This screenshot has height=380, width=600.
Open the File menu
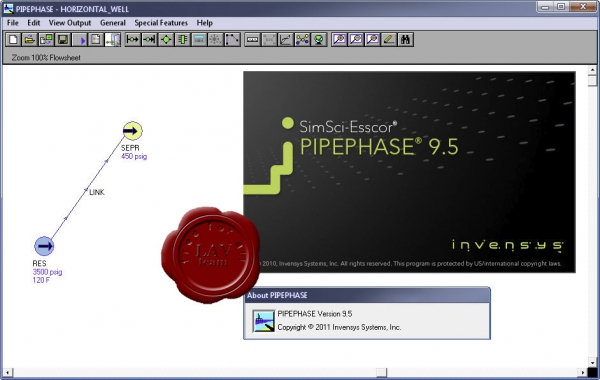tap(13, 23)
